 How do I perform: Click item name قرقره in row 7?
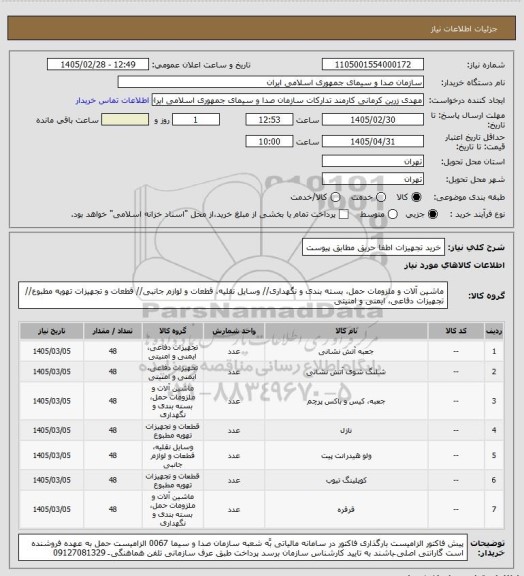(346, 510)
